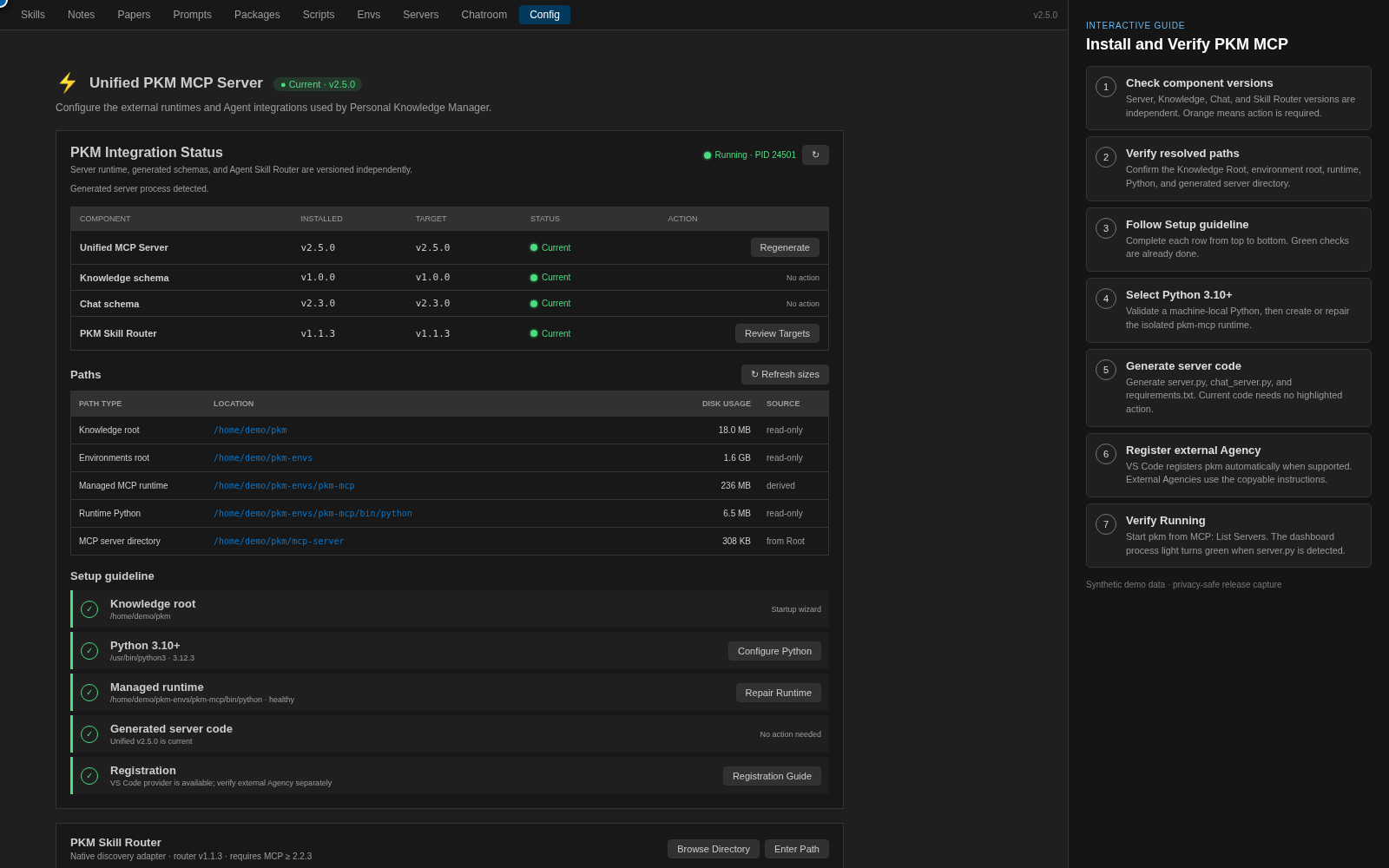
Task: Click PKM Skill Router green status dot
Action: (x=534, y=333)
